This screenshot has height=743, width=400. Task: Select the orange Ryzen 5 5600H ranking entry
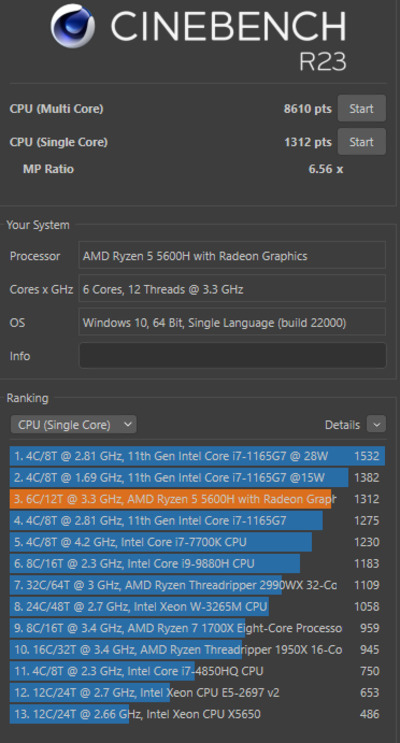pyautogui.click(x=197, y=499)
